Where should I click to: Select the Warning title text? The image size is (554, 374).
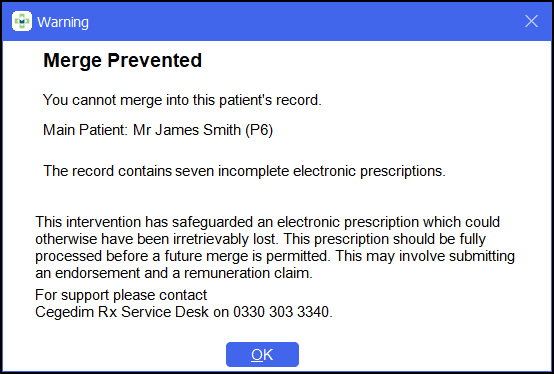63,22
